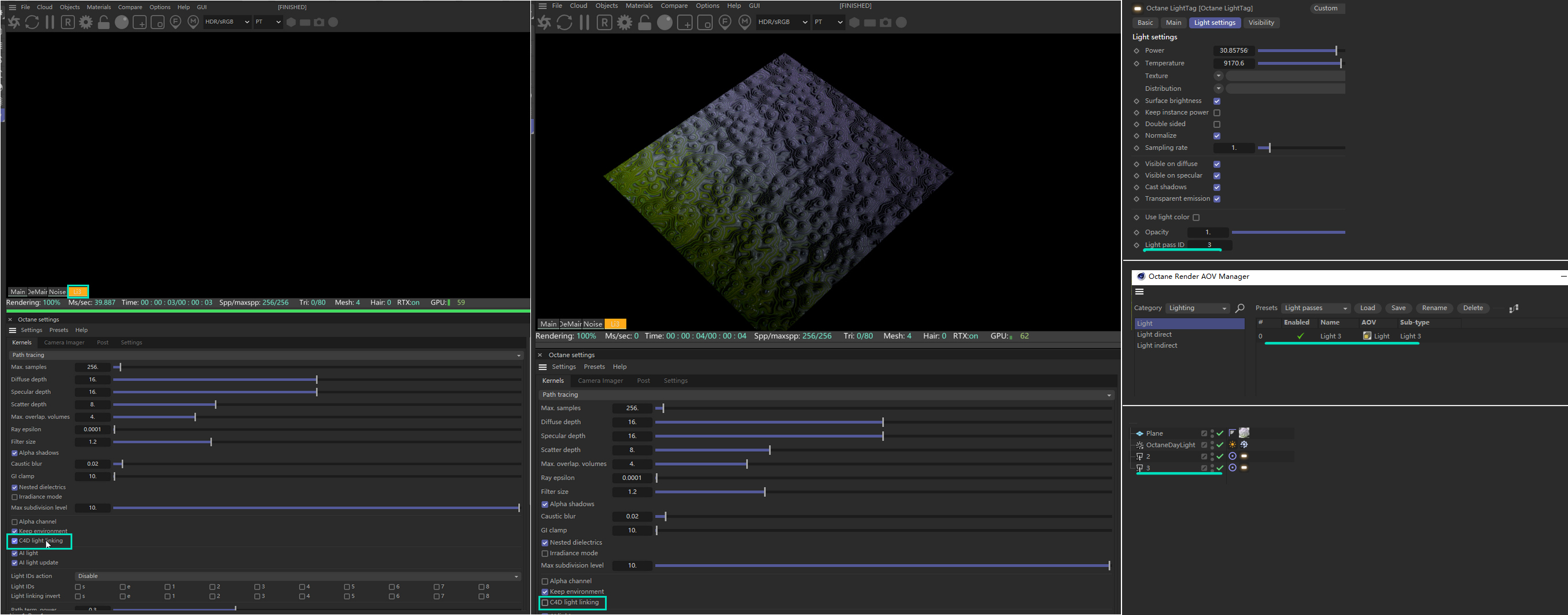Enable C4D light linking in right Octane settings
Image resolution: width=1568 pixels, height=615 pixels.
tap(545, 603)
